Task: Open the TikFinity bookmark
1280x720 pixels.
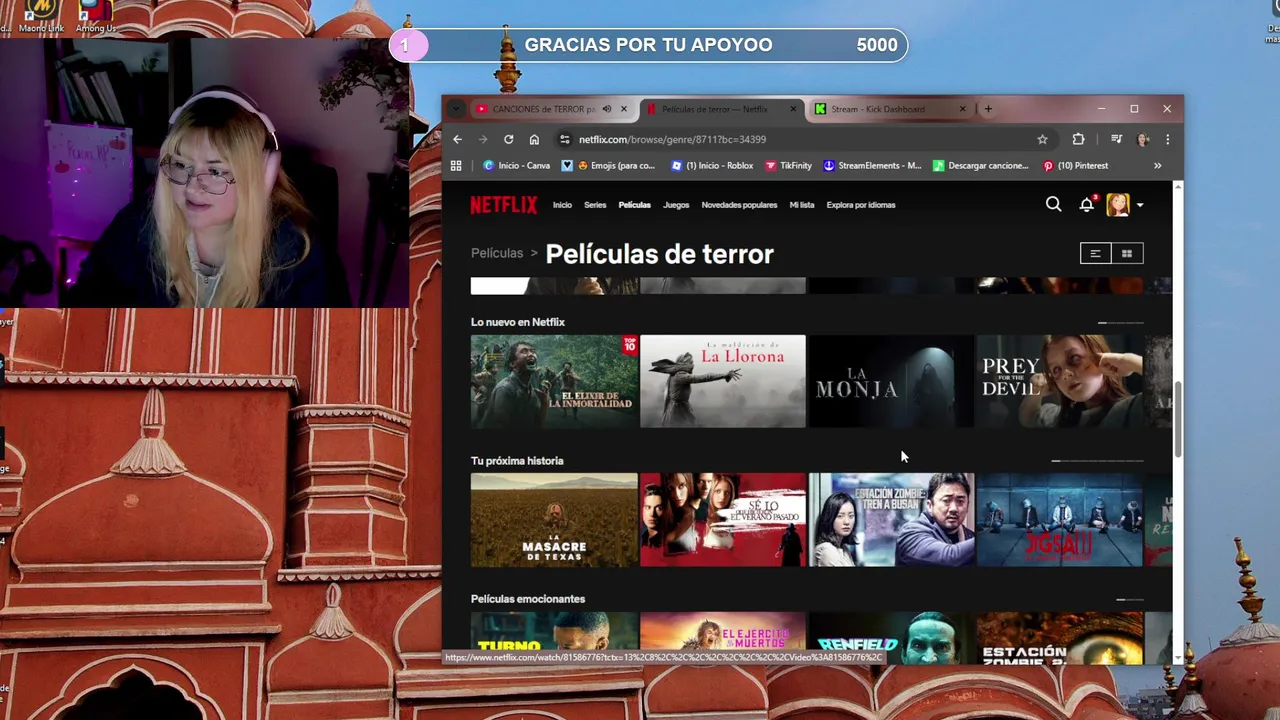Action: [x=788, y=165]
